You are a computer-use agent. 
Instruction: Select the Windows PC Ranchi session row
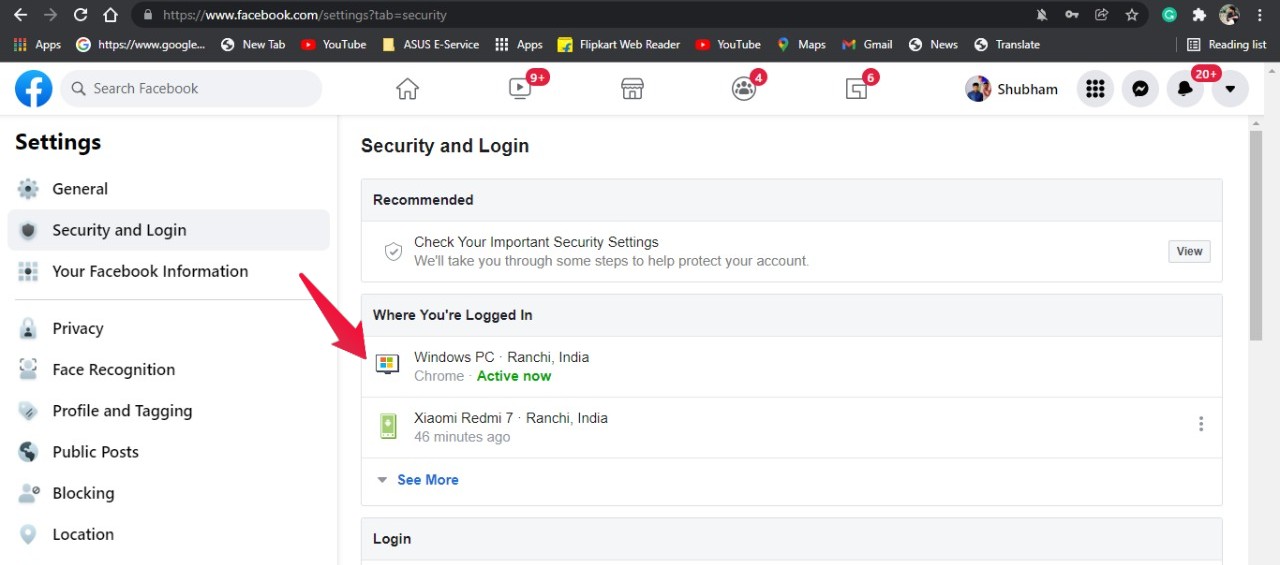[x=792, y=366]
